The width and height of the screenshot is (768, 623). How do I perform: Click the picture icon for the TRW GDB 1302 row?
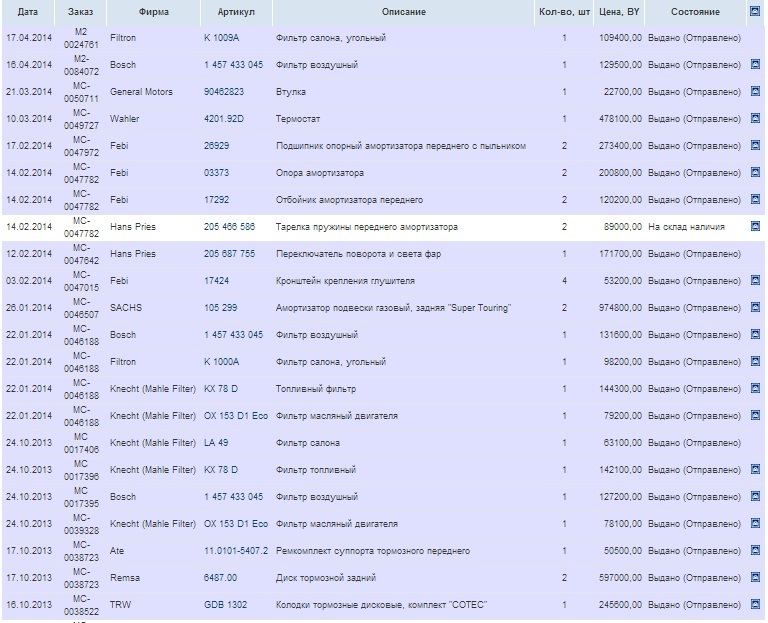(755, 604)
